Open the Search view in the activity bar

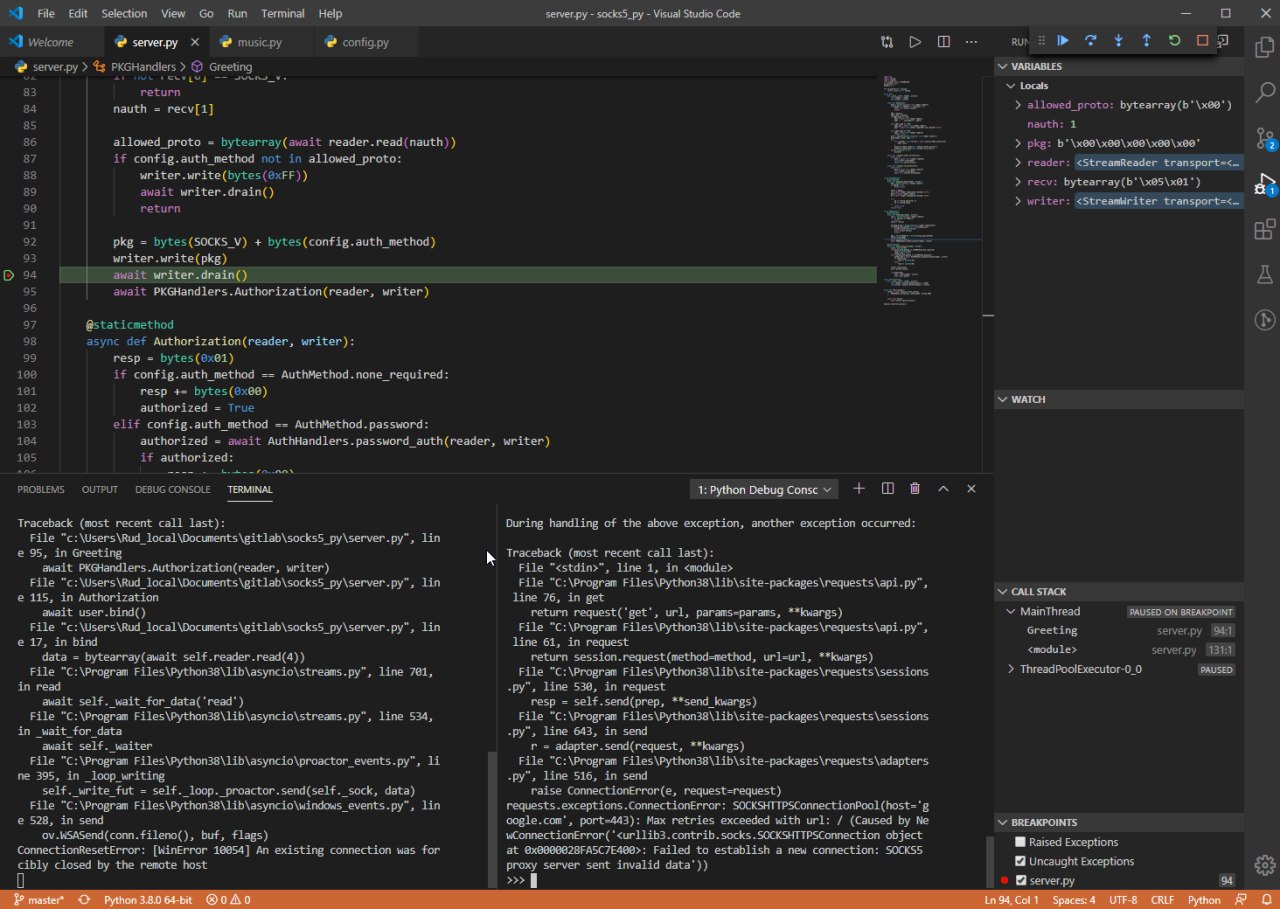coord(1264,92)
